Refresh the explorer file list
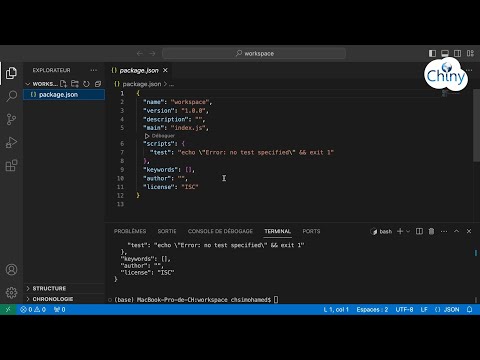The width and height of the screenshot is (480, 360). [x=86, y=84]
